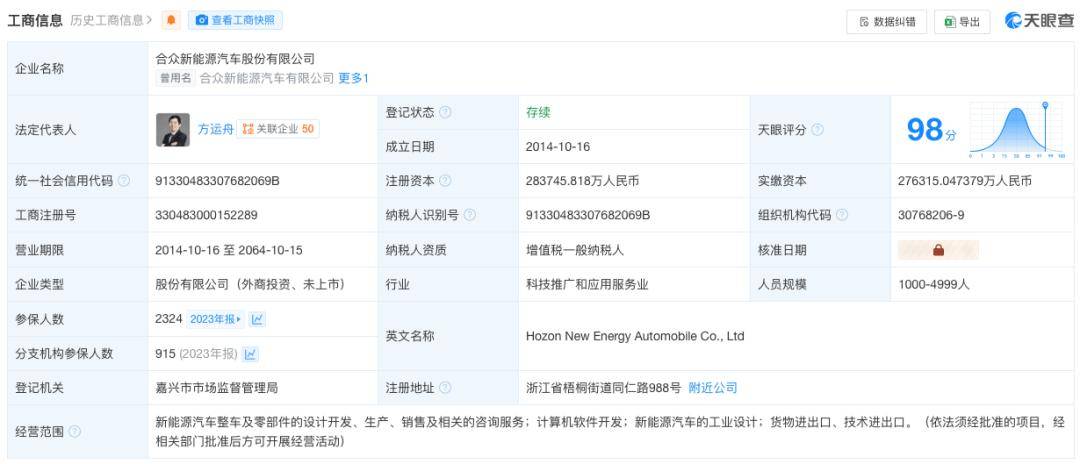1080x464 pixels.
Task: Click organization code 30768206-9
Action: [x=931, y=215]
